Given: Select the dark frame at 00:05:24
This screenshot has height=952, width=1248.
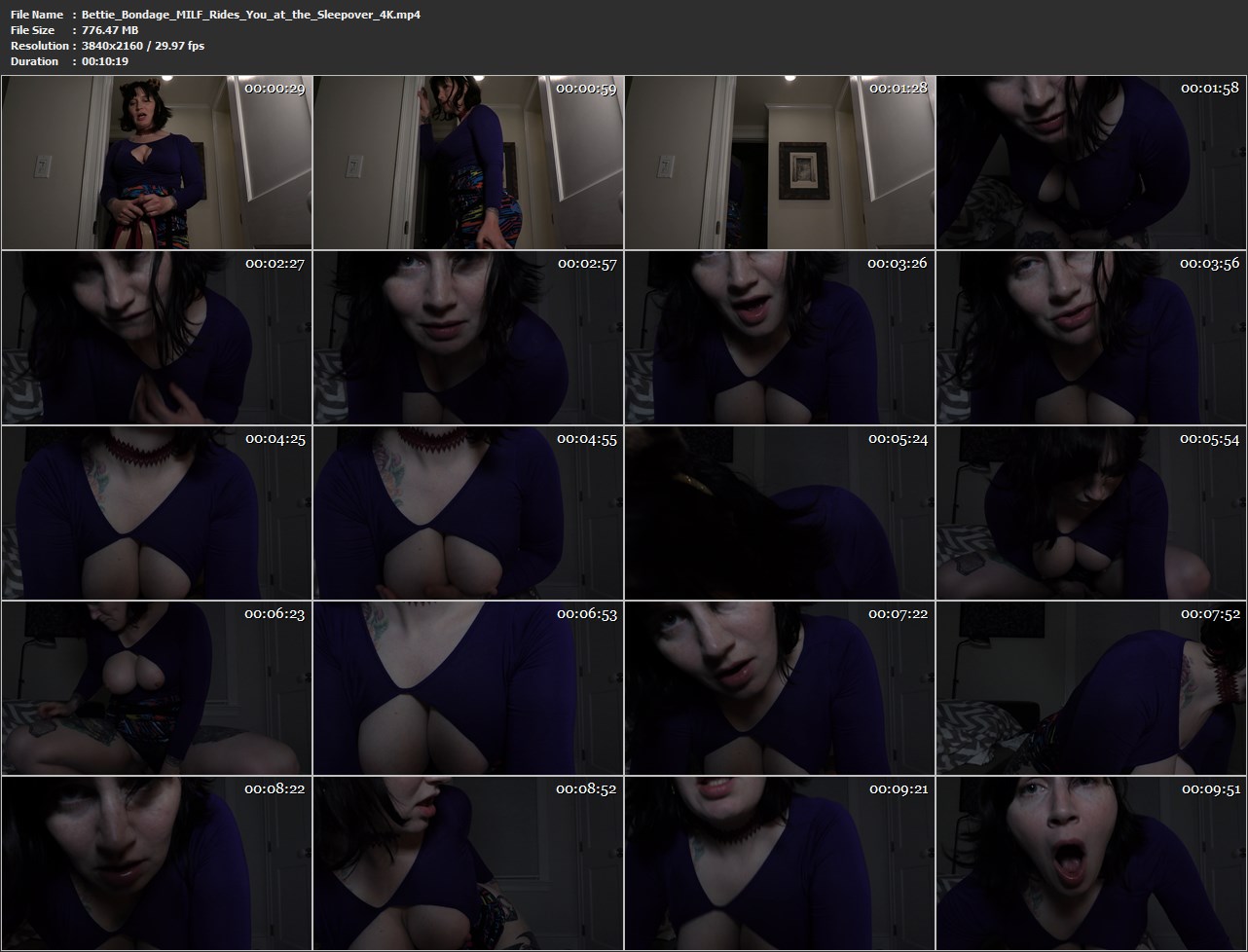Looking at the screenshot, I should (780, 513).
